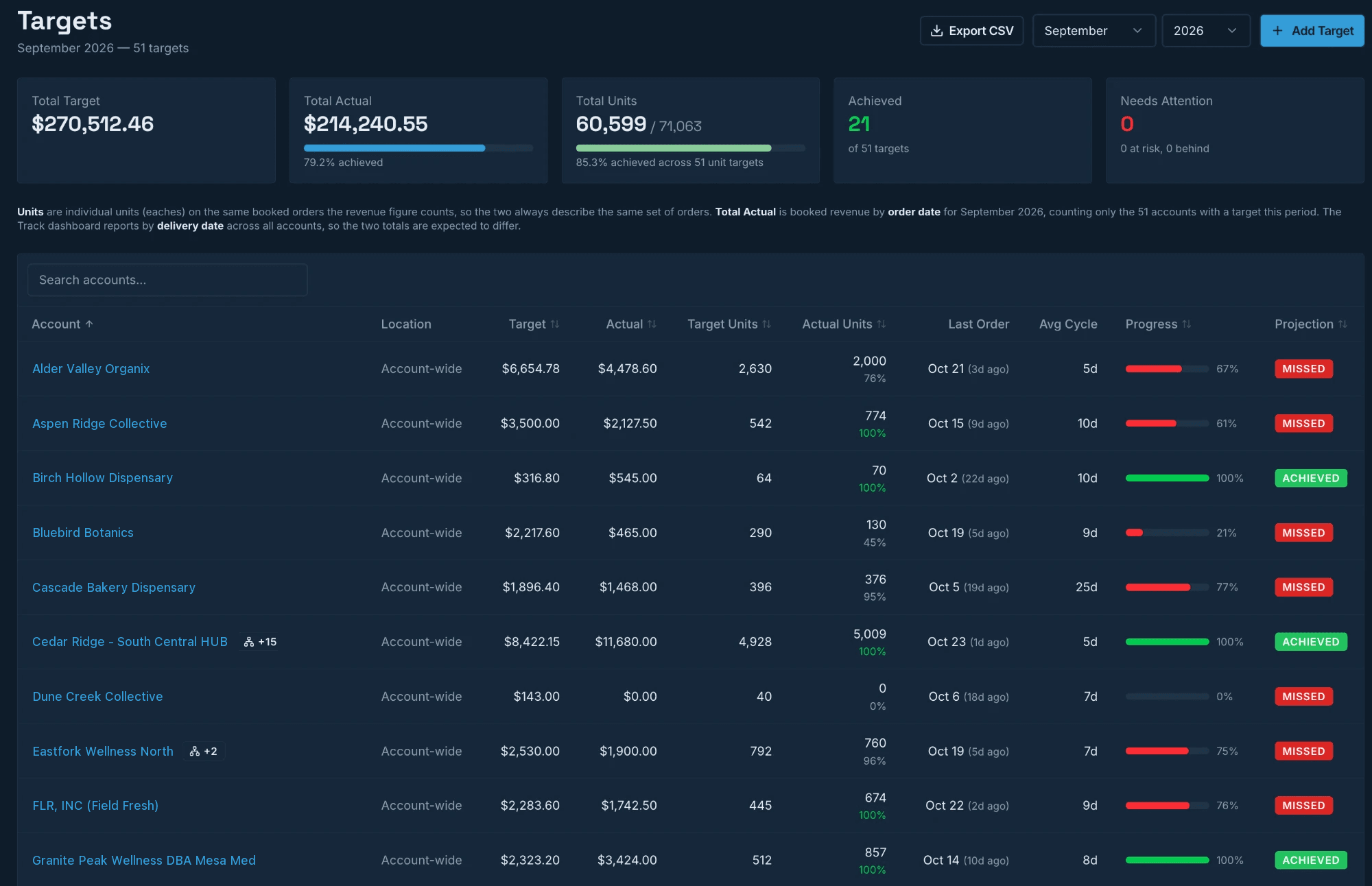Click Birch Hollow's ACHIEVED projection badge
1372x886 pixels.
click(x=1311, y=478)
